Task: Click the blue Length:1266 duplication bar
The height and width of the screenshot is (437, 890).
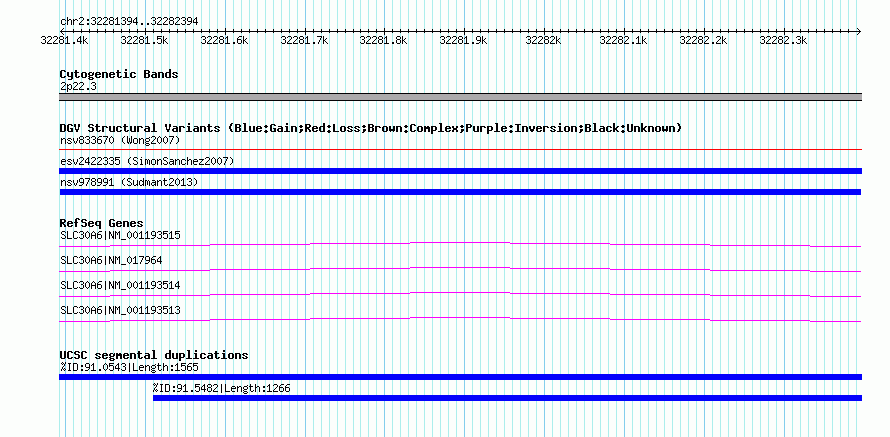Action: point(507,398)
